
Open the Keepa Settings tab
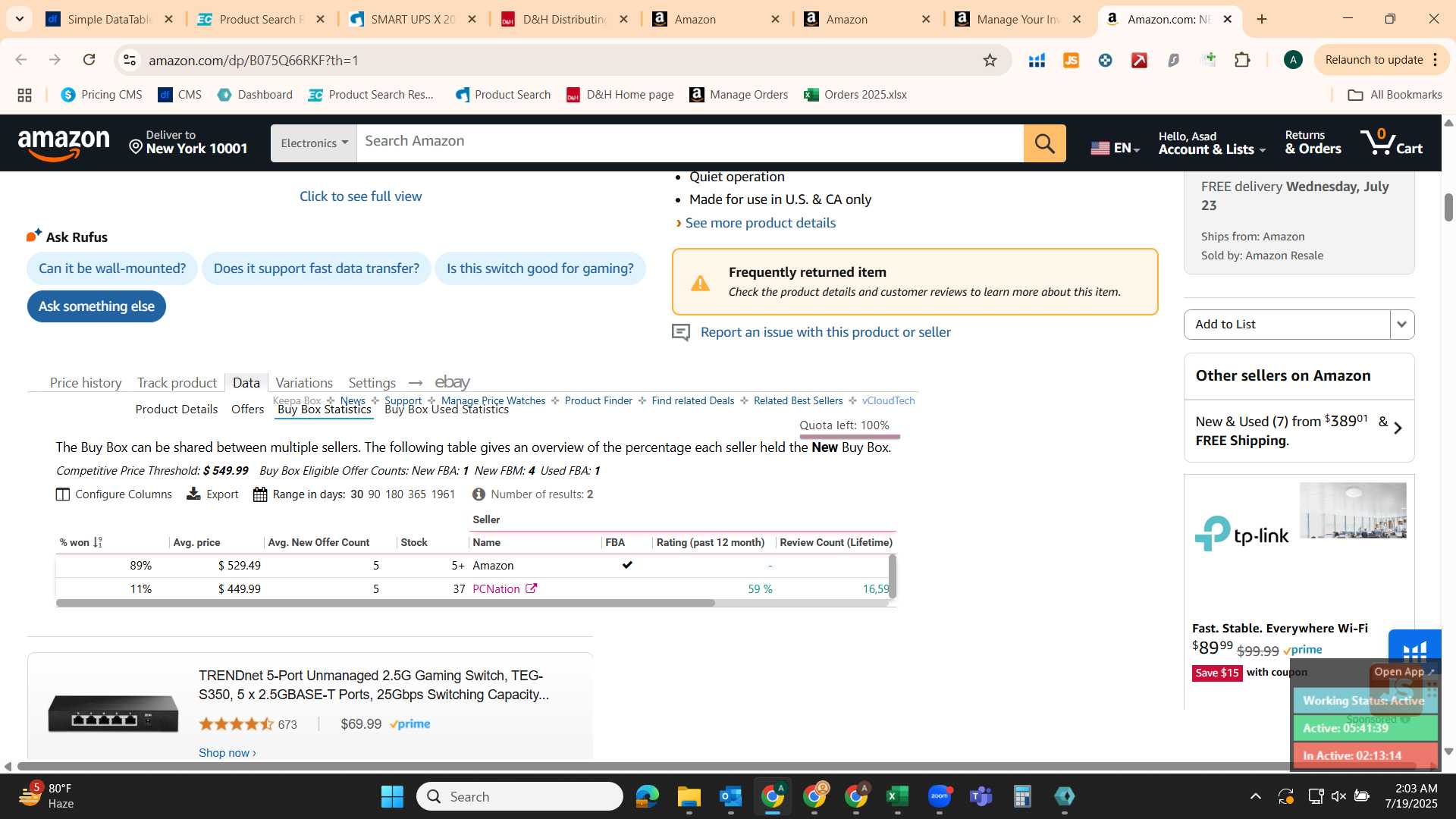372,383
